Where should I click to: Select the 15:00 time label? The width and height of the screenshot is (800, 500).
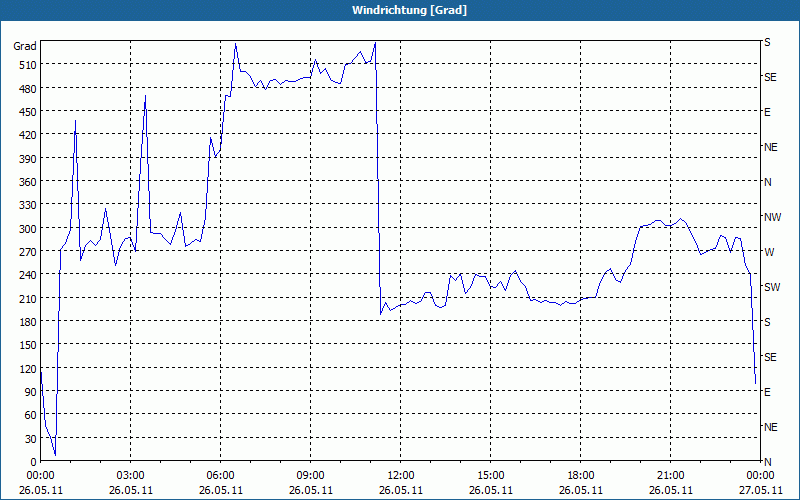[x=490, y=476]
